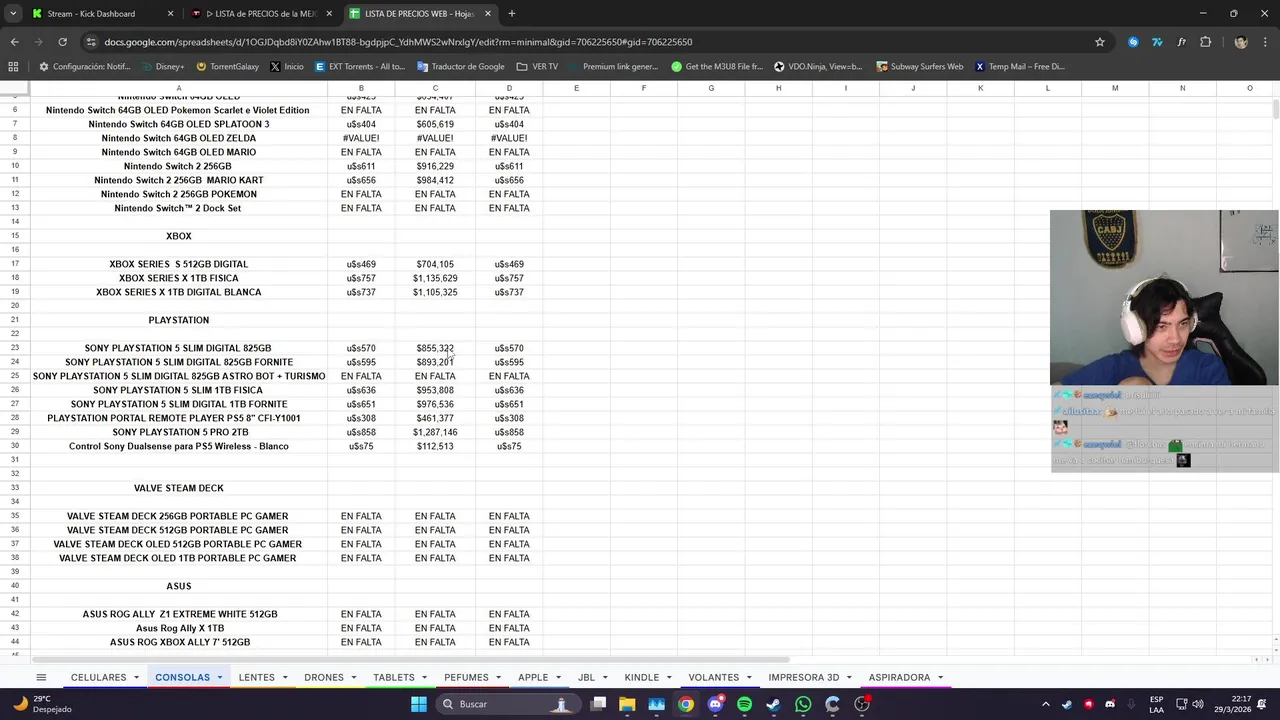Open File Explorer from the taskbar
1280x720 pixels.
tap(627, 704)
